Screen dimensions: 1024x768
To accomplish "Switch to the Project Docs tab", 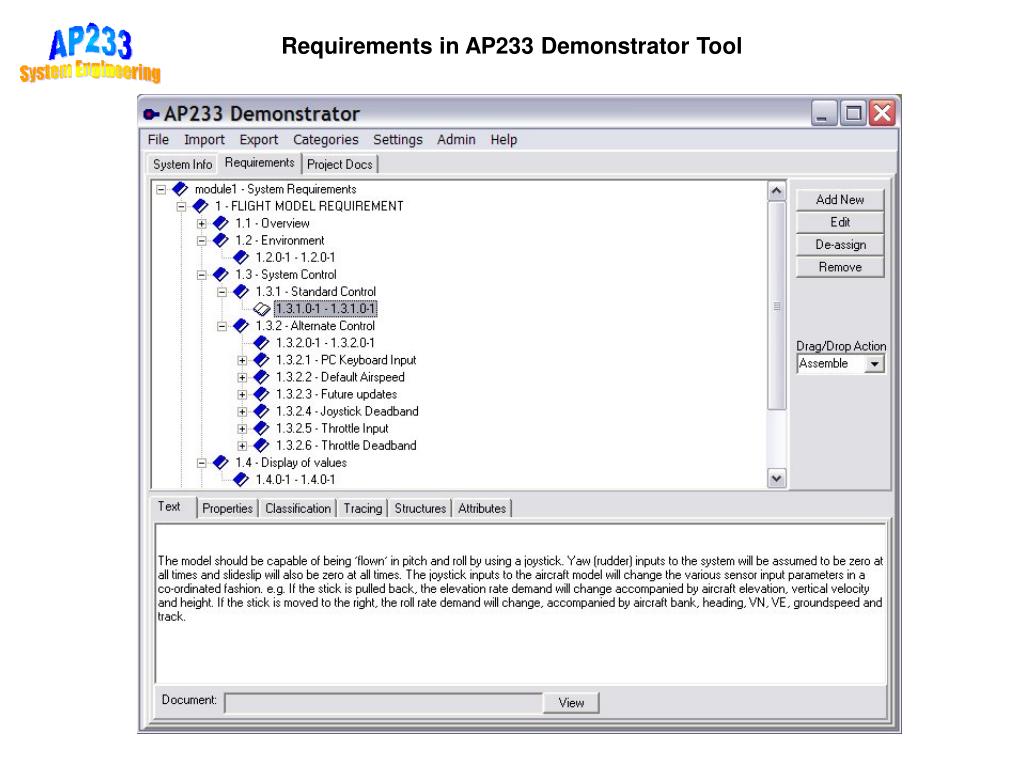I will pyautogui.click(x=340, y=165).
